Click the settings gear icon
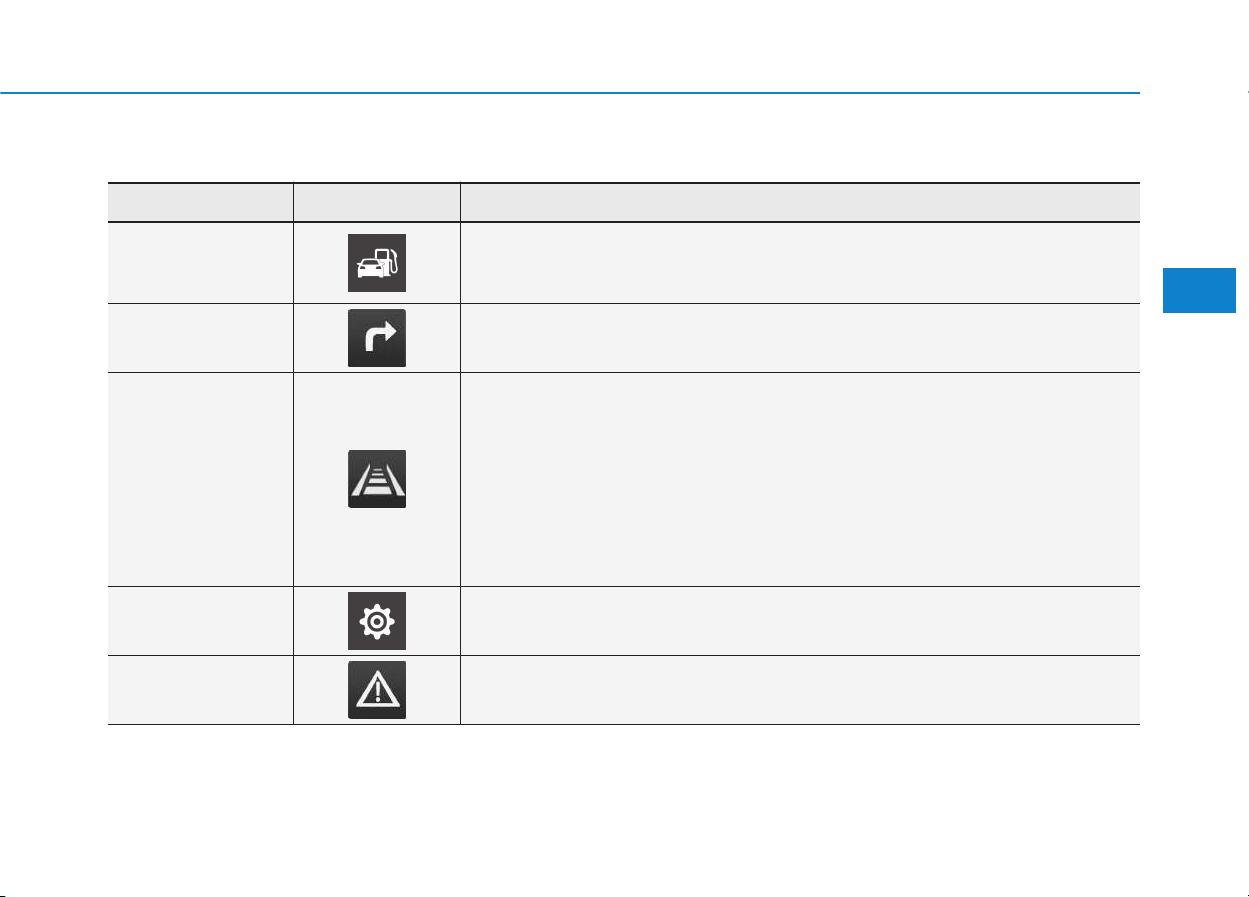The width and height of the screenshot is (1249, 897). pyautogui.click(x=377, y=621)
